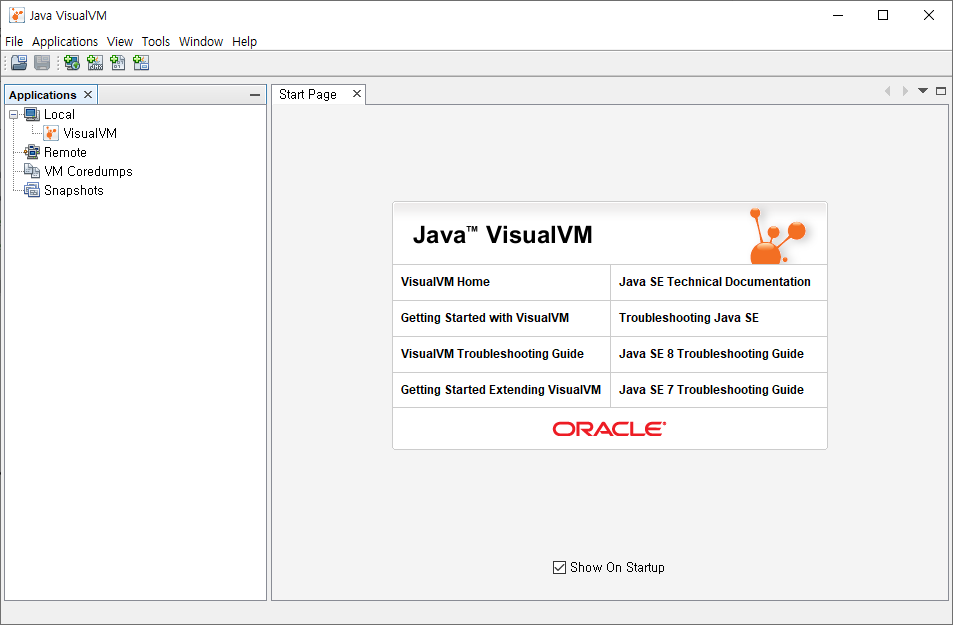Open Java SE 8 Troubleshooting Guide link
This screenshot has width=953, height=625.
click(x=711, y=353)
